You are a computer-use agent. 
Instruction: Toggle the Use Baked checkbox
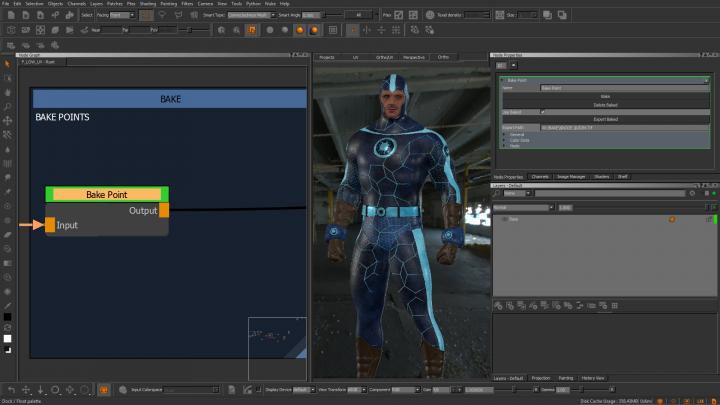[x=544, y=111]
